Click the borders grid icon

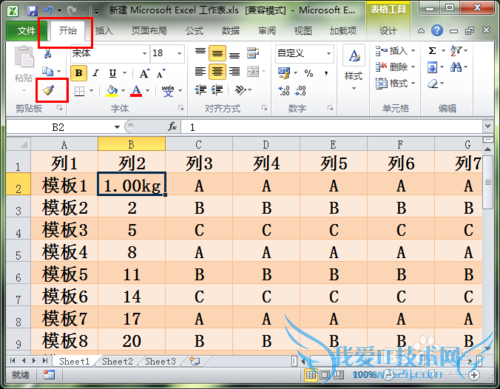tap(79, 91)
